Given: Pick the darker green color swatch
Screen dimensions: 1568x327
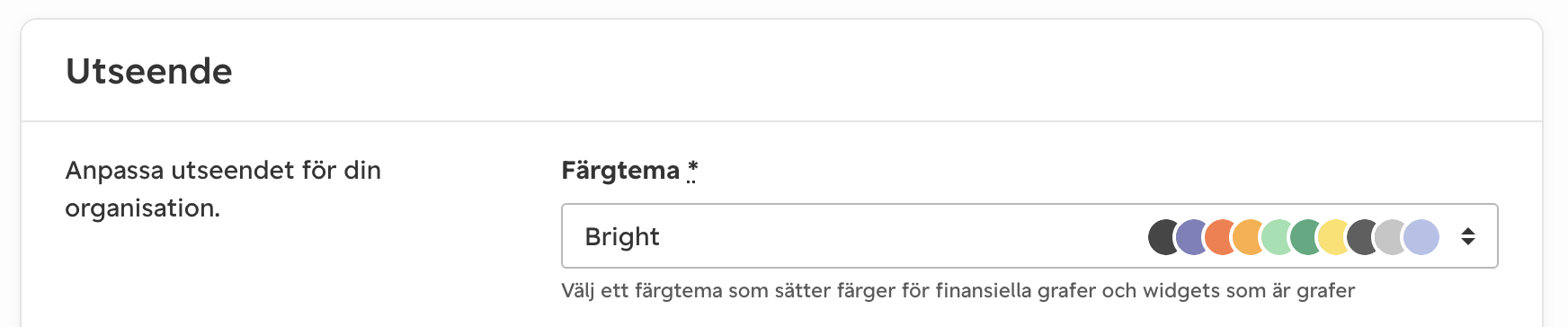Looking at the screenshot, I should point(1305,237).
